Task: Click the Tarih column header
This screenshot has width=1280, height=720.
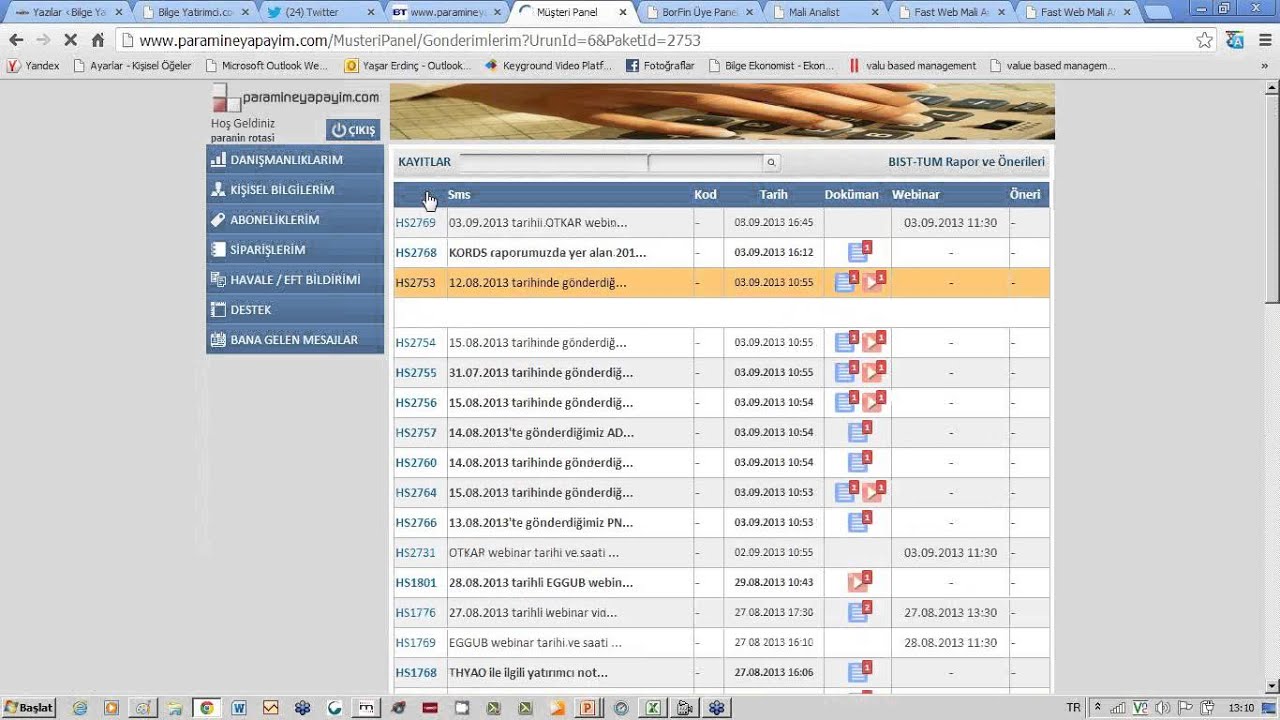Action: [x=773, y=195]
